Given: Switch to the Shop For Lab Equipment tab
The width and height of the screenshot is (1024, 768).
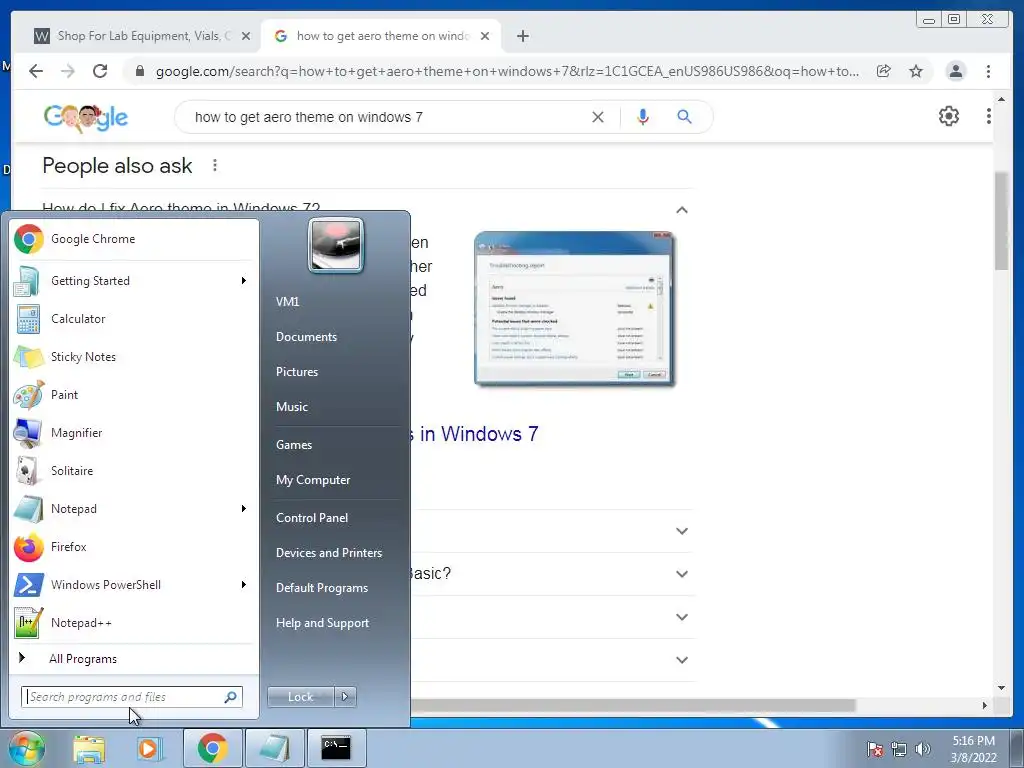Looking at the screenshot, I should point(133,36).
